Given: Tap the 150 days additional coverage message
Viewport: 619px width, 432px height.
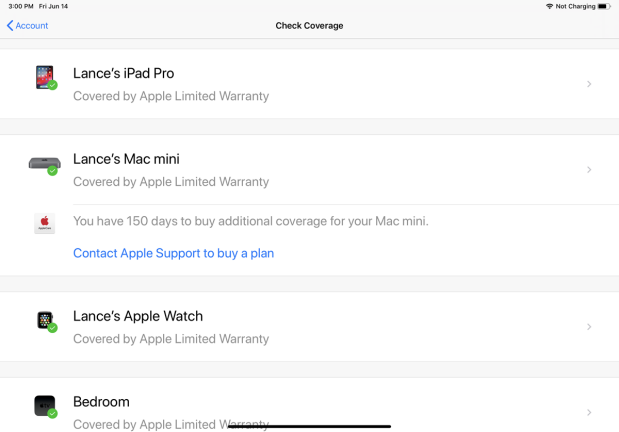Looking at the screenshot, I should [251, 221].
